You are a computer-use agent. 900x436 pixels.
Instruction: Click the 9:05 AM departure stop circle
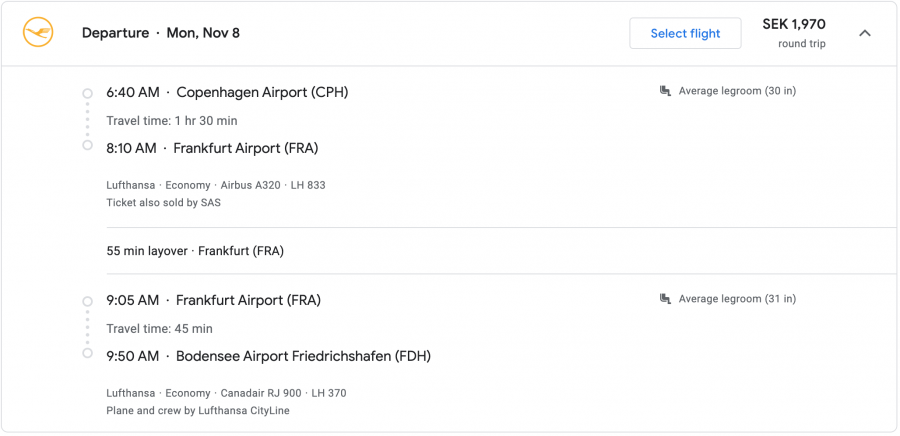point(87,301)
